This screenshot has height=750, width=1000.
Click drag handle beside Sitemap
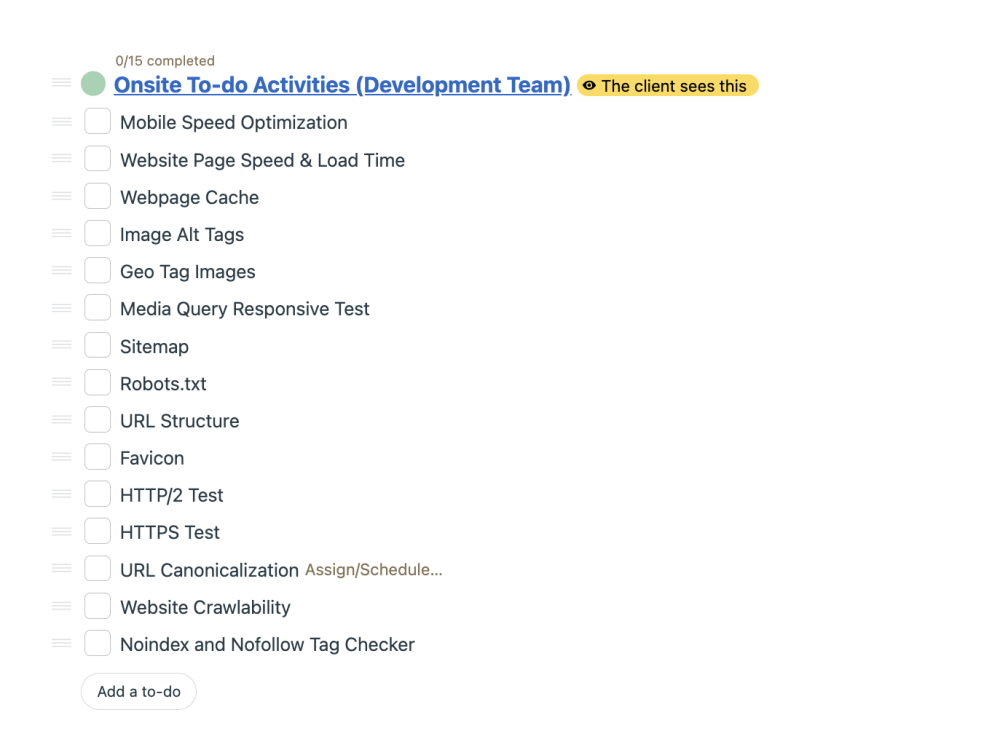point(62,344)
